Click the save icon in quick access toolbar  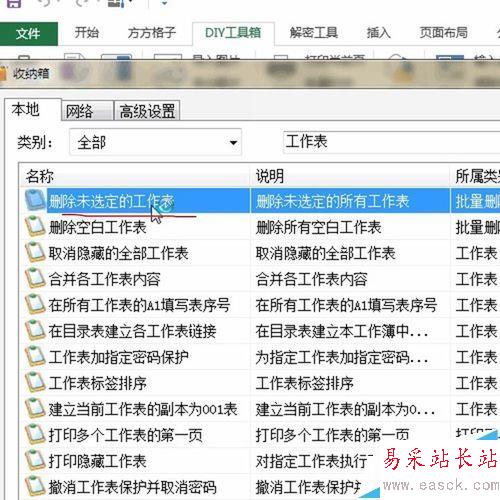coord(14,3)
